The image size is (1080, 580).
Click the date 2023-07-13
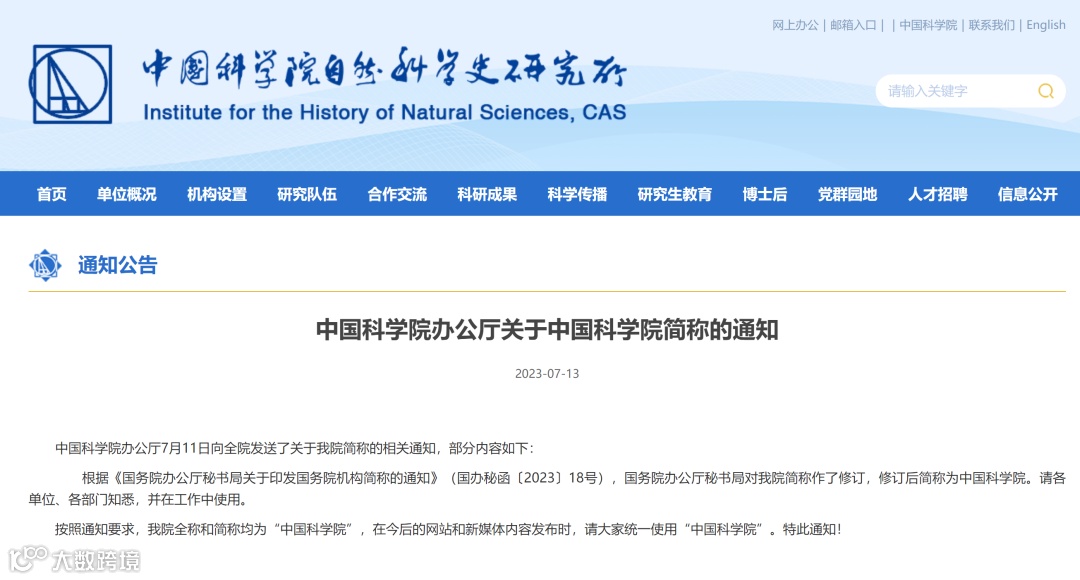click(x=547, y=373)
